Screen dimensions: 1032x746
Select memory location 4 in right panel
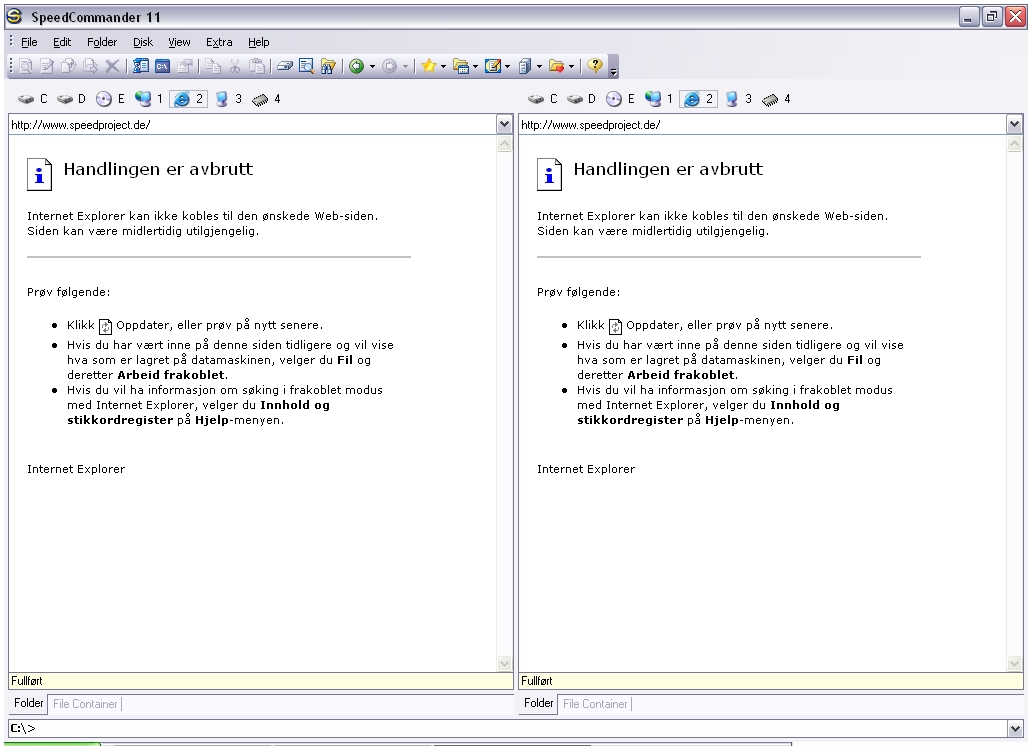click(777, 99)
